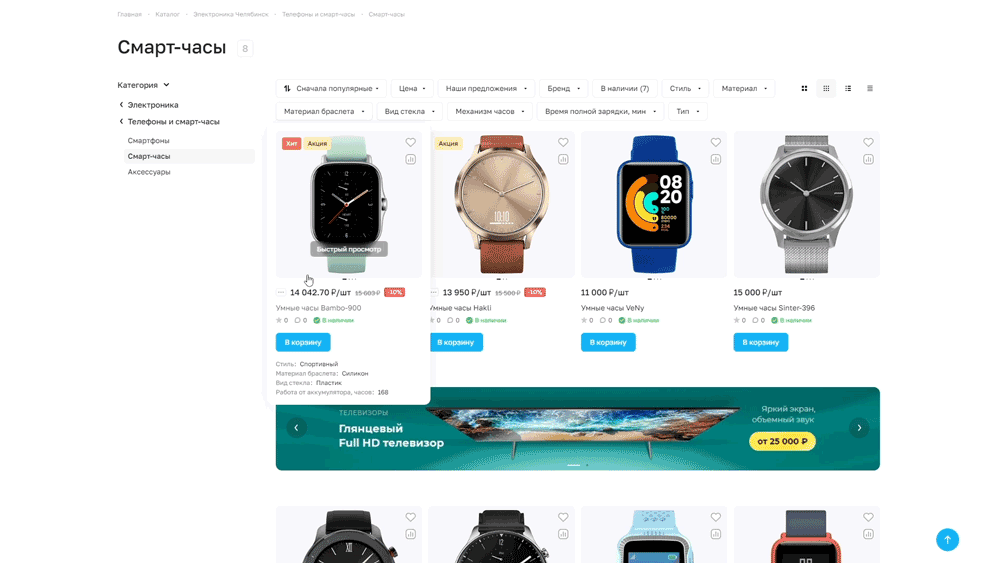The width and height of the screenshot is (1000, 563).
Task: Switch to detailed list view icon
Action: pos(848,89)
